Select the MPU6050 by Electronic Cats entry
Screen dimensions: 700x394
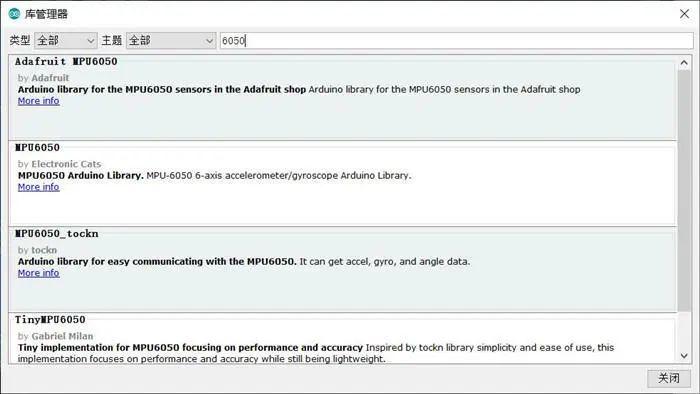(x=342, y=183)
